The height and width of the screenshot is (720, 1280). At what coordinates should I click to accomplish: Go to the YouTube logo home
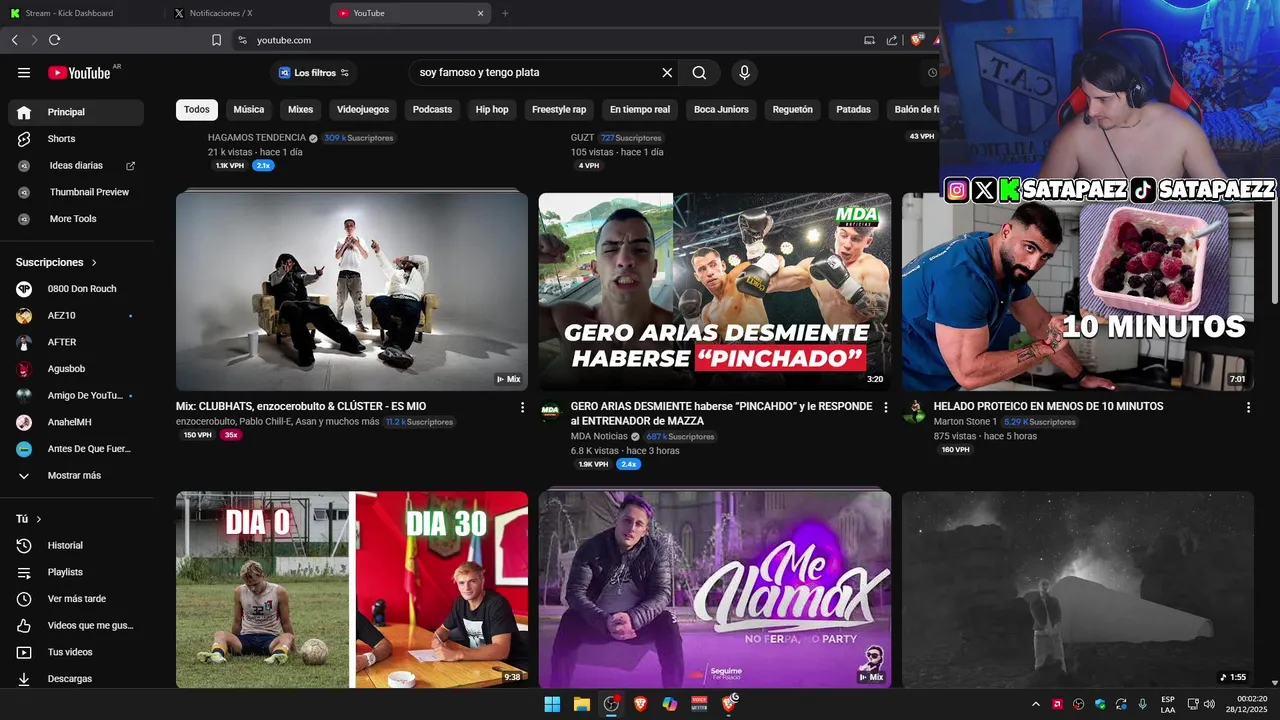79,73
